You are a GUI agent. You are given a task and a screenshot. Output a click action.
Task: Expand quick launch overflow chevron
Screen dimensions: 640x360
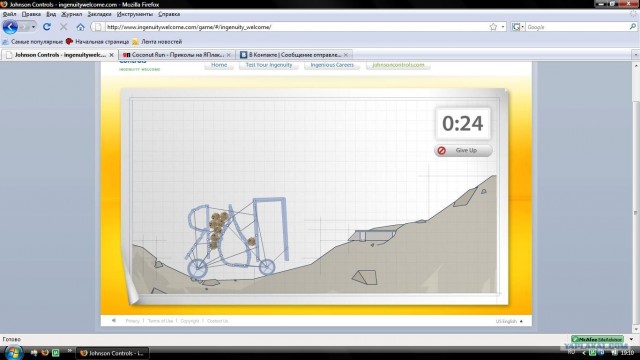pos(70,350)
